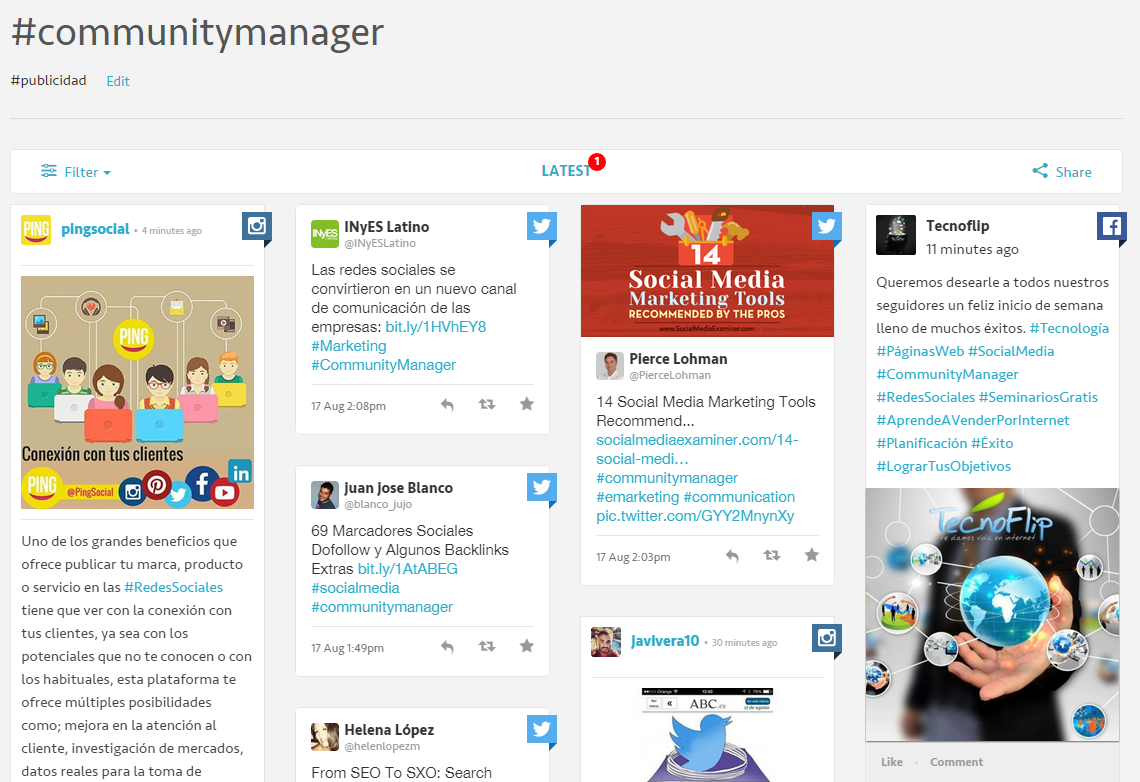Open the bit.ly/1HVhEY8 link

435,327
